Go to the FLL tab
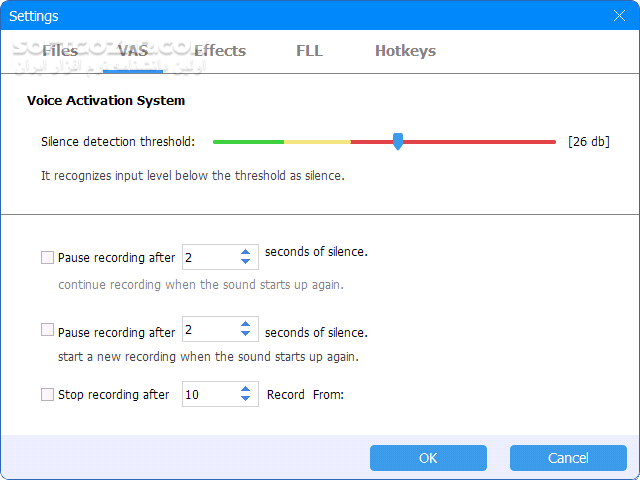The width and height of the screenshot is (640, 480). click(309, 51)
